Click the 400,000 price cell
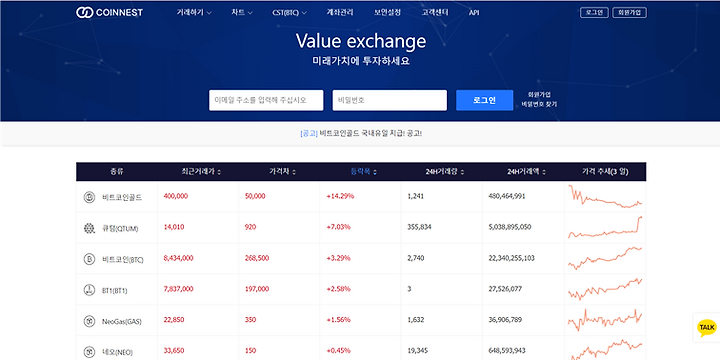Image resolution: width=720 pixels, height=360 pixels. 175,196
